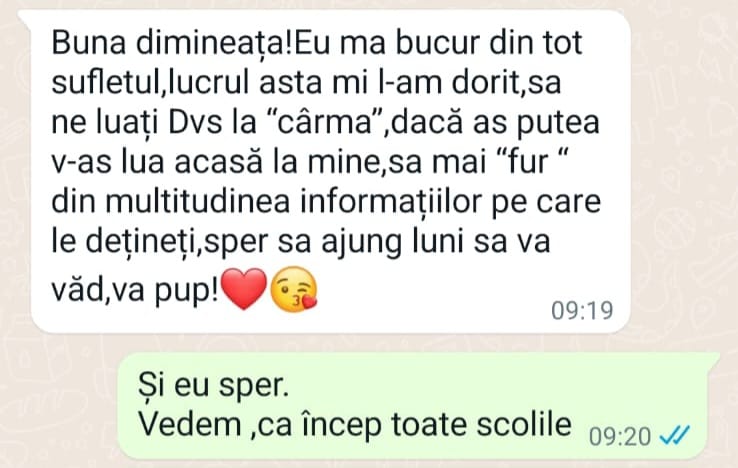Click the blue double checkmark read receipt
The width and height of the screenshot is (738, 468).
674,436
